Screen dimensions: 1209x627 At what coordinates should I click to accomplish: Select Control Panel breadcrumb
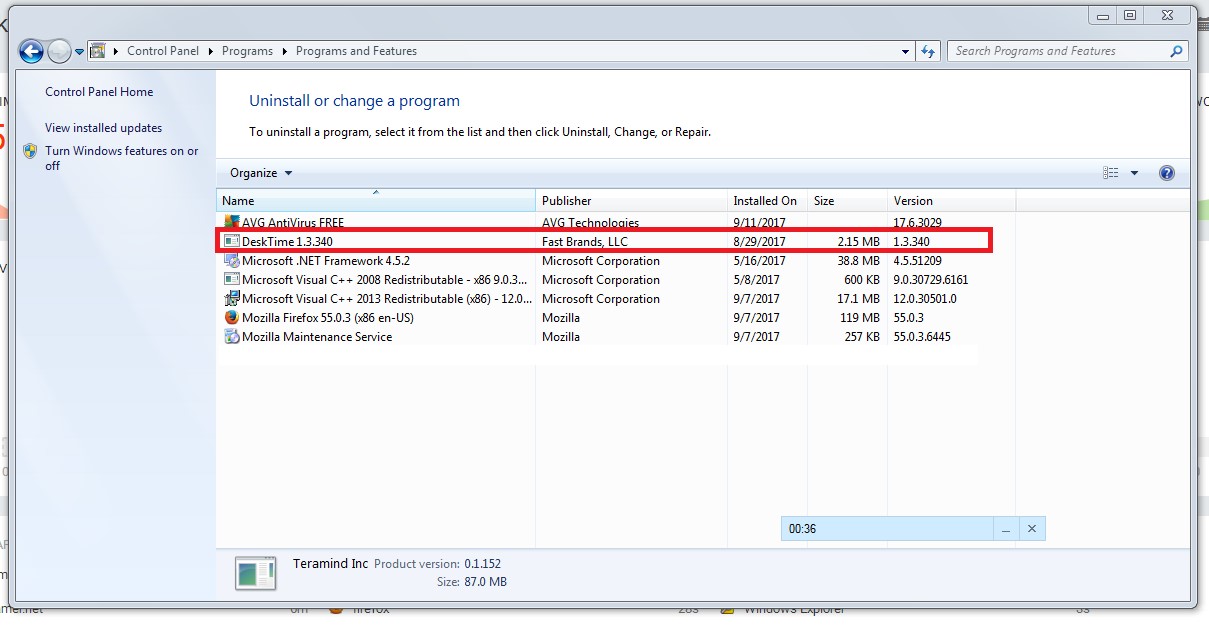163,51
